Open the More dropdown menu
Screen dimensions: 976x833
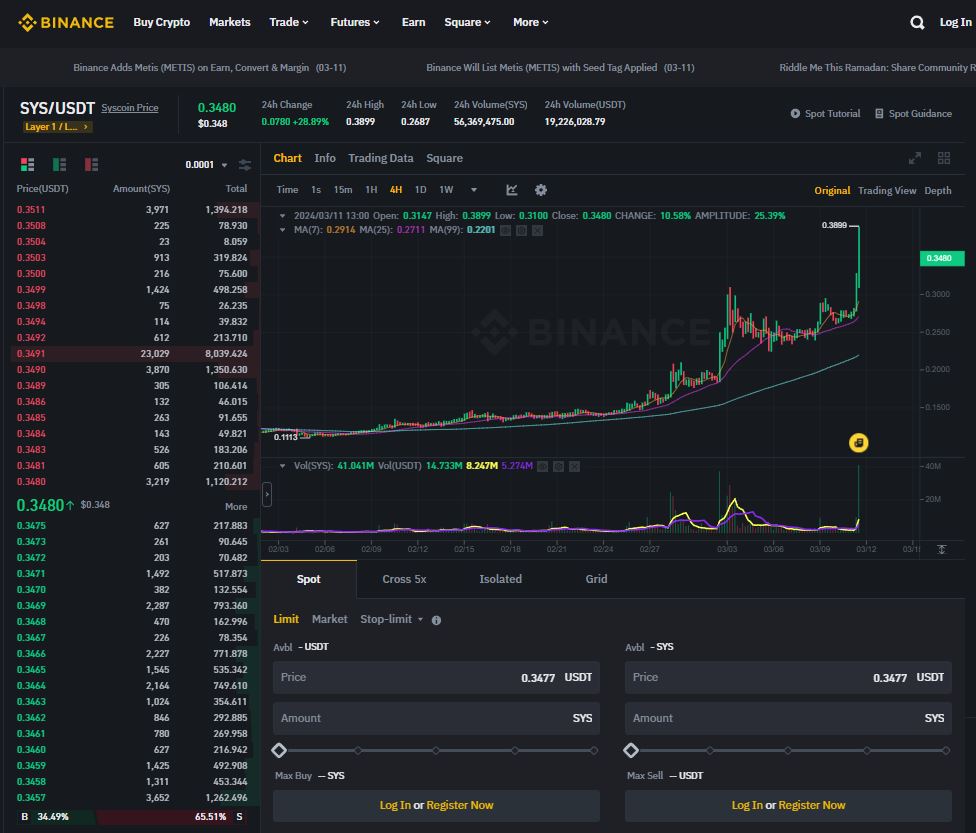pos(530,22)
